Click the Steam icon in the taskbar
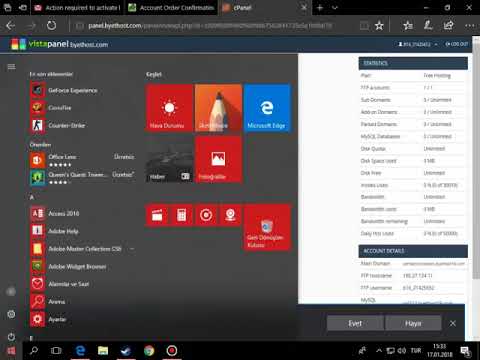 coord(126,351)
